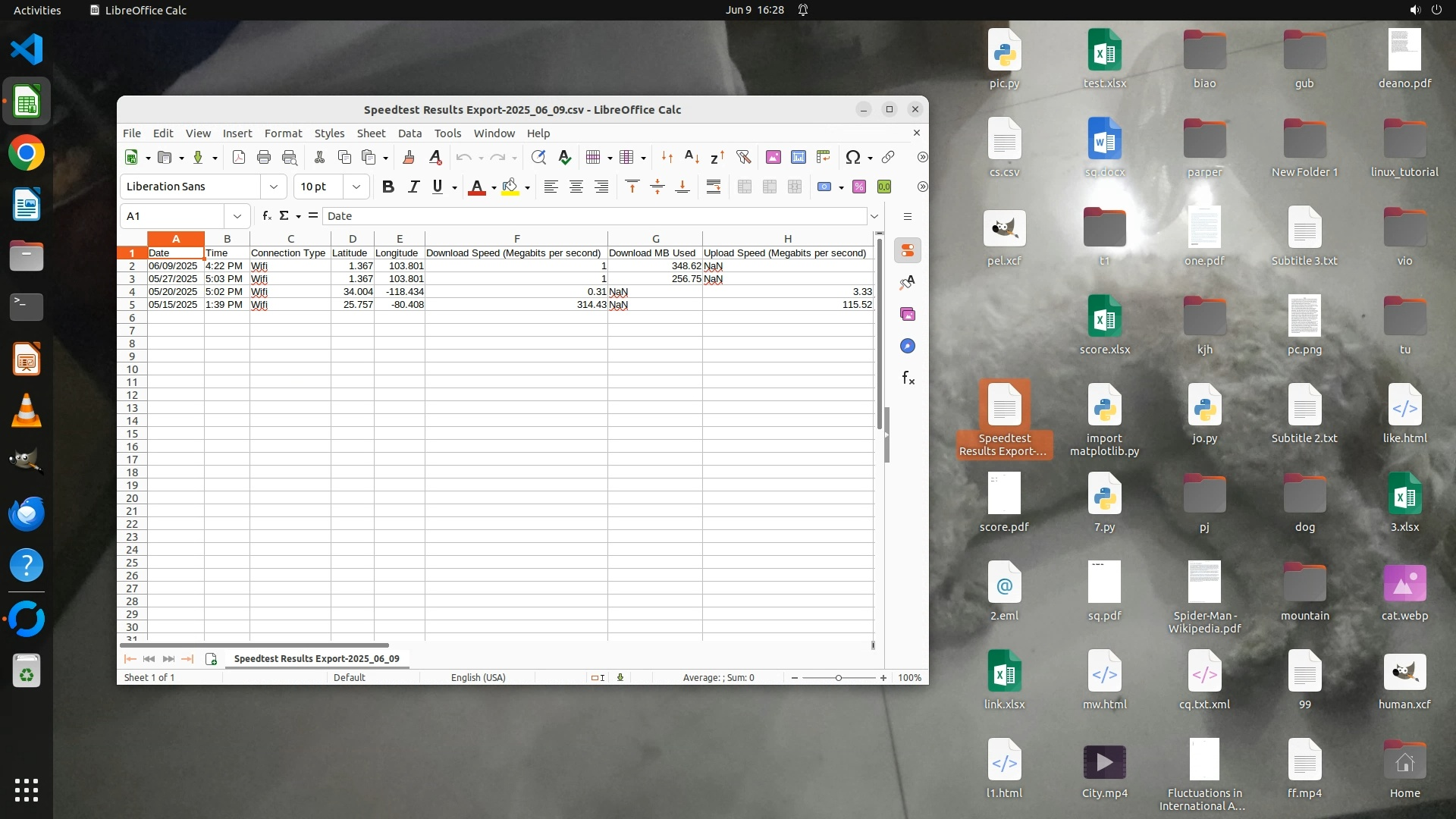Format selection as percent
1456x819 pixels.
click(859, 187)
